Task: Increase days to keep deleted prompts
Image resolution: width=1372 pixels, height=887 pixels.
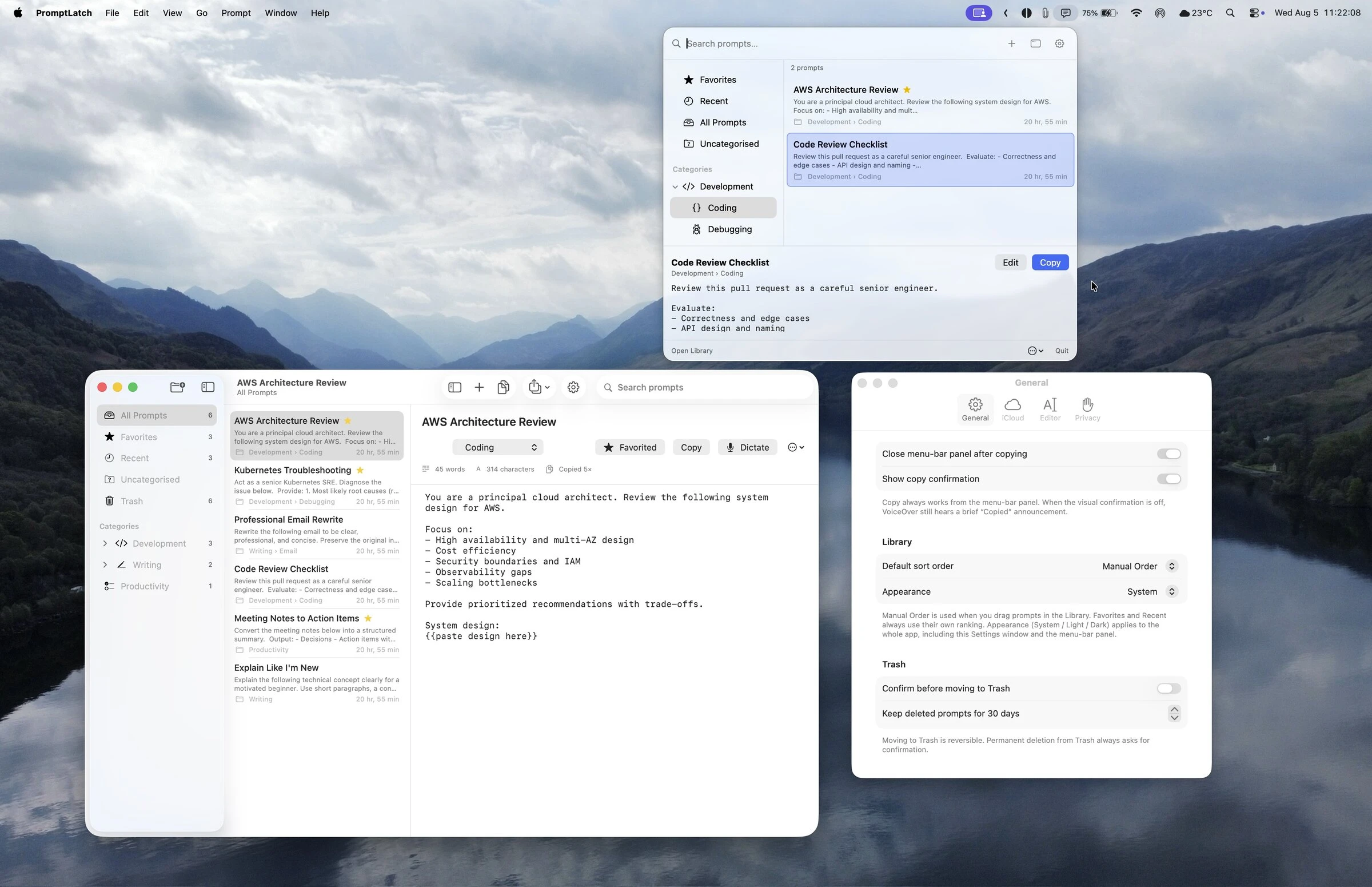Action: [x=1174, y=709]
